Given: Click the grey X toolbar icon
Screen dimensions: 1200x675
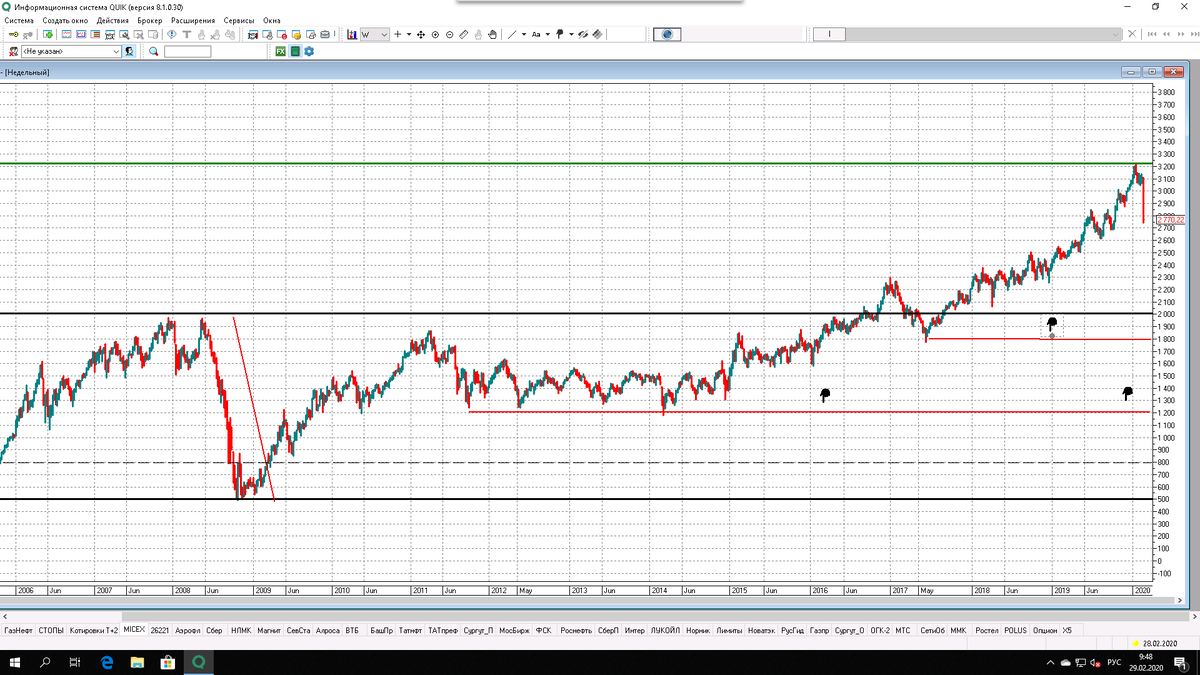Looking at the screenshot, I should (x=1132, y=34).
